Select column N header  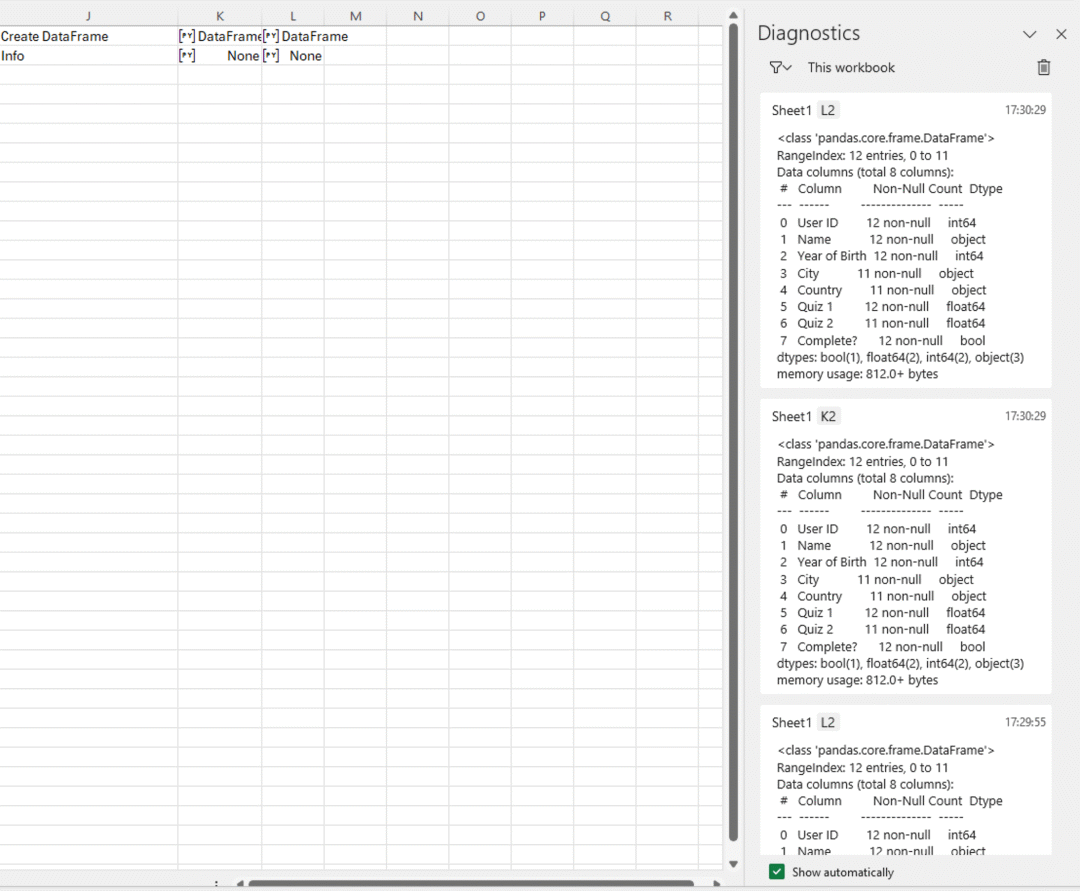[x=418, y=16]
